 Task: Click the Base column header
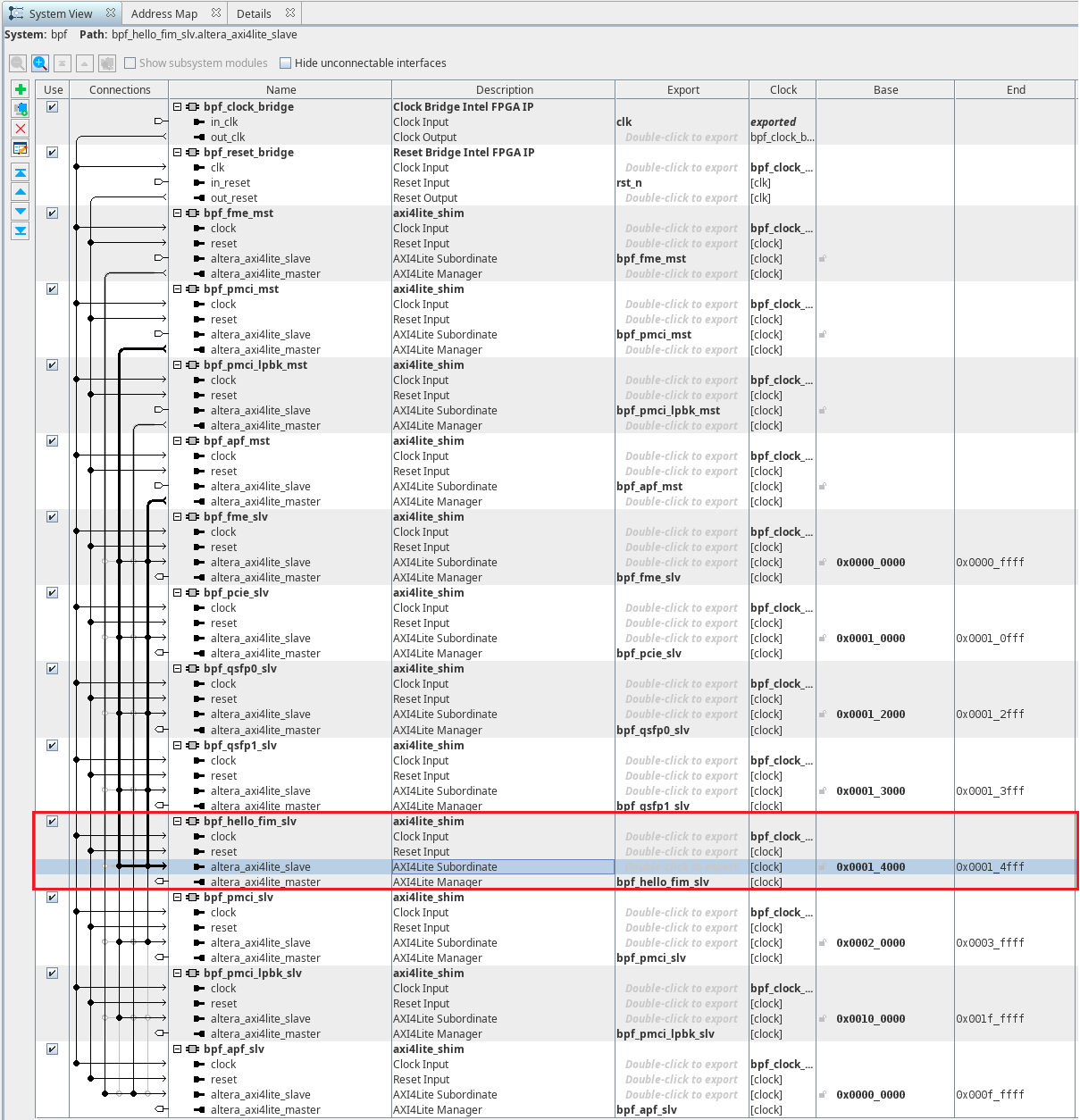[885, 90]
